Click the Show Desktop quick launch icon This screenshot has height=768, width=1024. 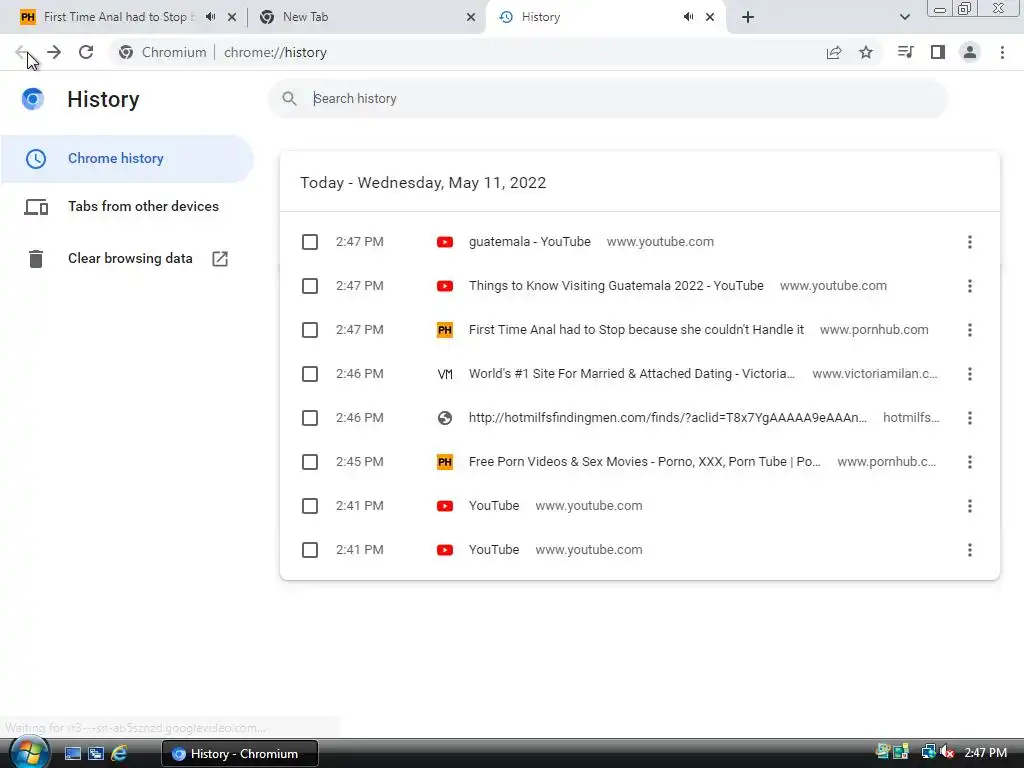(72, 754)
